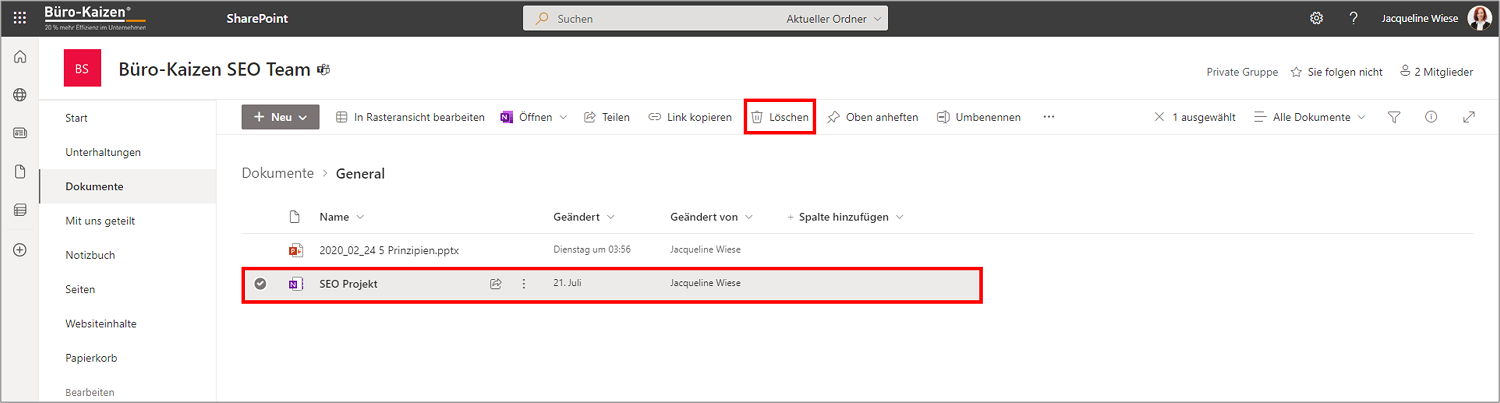This screenshot has height=403, width=1500.
Task: Open the three-dot actions on SEO Projekt row
Action: [523, 284]
